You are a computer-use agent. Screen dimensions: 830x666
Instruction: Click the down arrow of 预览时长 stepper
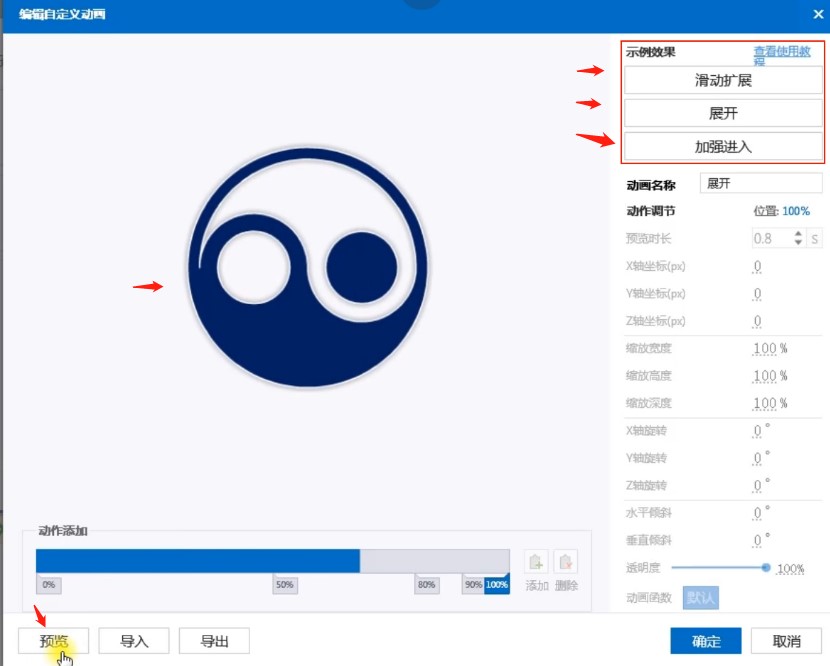pos(798,243)
